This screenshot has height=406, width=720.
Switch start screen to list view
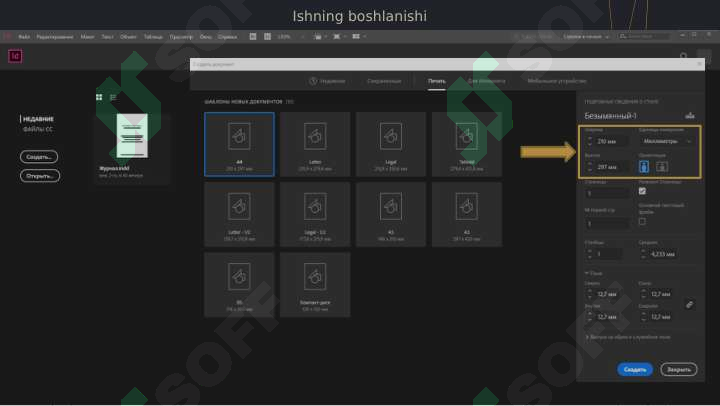click(113, 97)
